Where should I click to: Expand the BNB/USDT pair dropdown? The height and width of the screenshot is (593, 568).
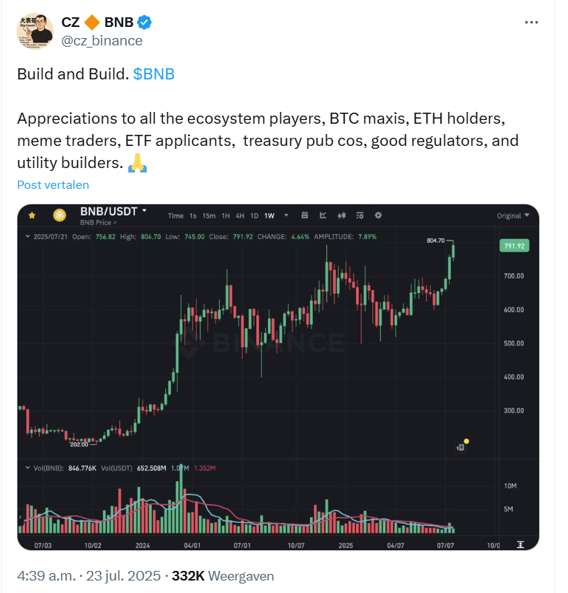click(x=144, y=211)
